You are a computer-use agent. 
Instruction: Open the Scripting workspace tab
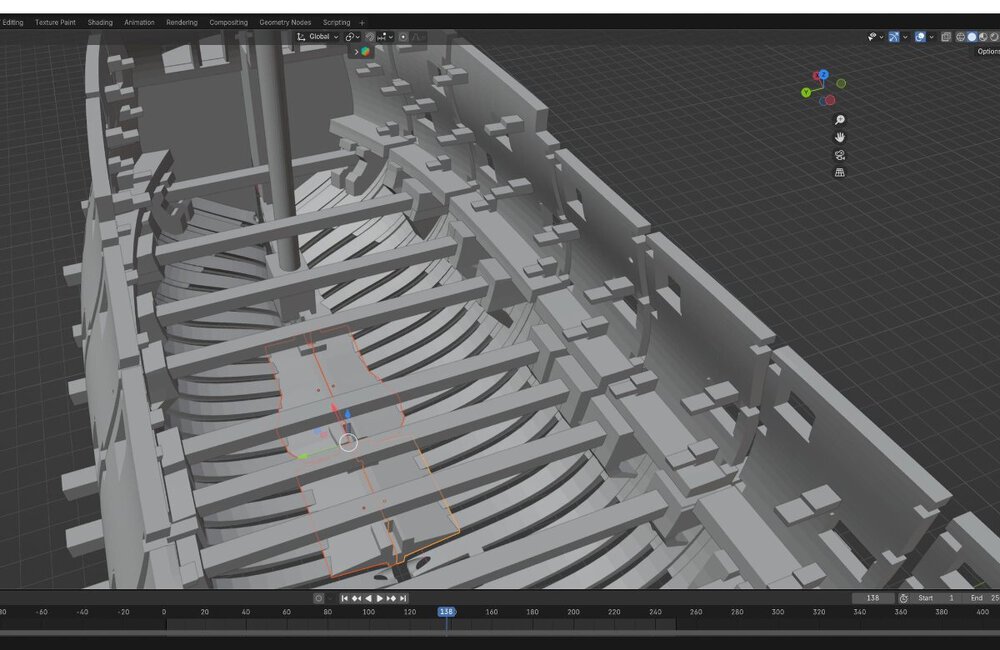click(337, 22)
